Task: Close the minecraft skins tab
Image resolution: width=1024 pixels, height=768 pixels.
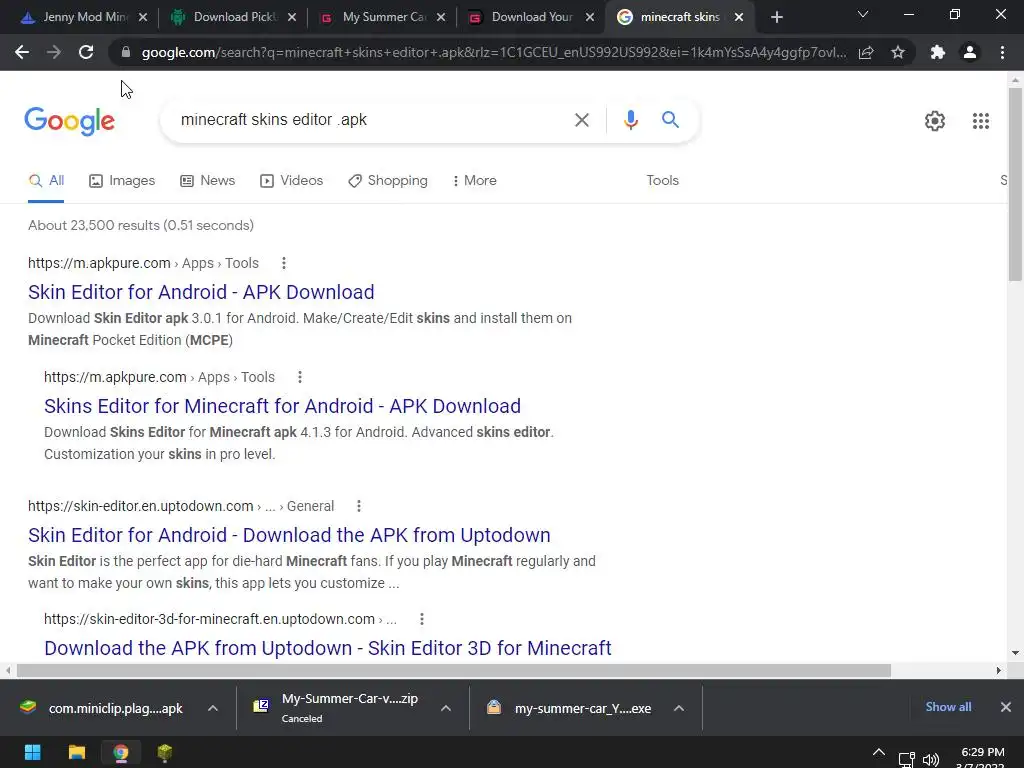Action: point(739,18)
